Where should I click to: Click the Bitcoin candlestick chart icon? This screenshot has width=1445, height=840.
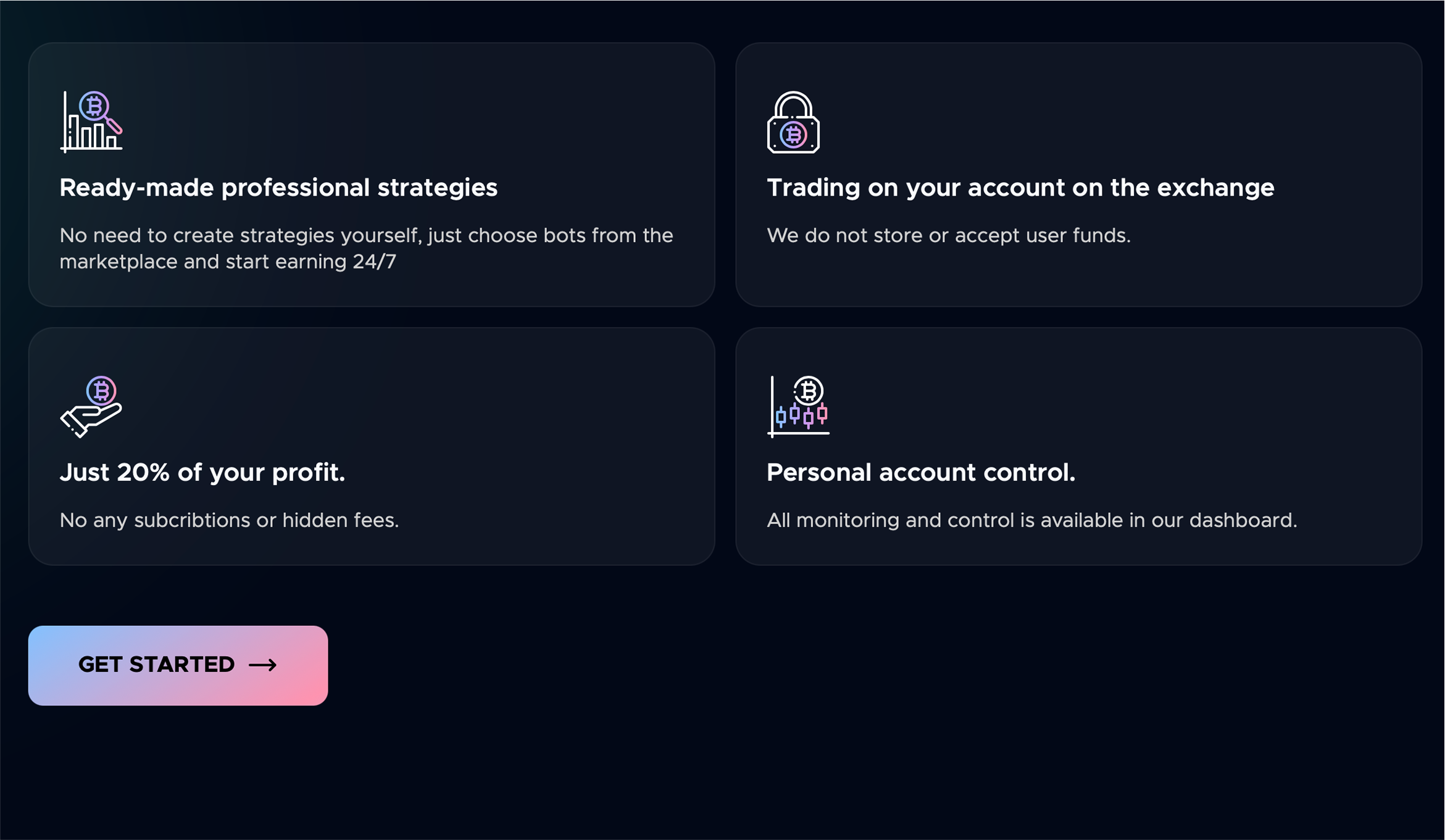(798, 406)
